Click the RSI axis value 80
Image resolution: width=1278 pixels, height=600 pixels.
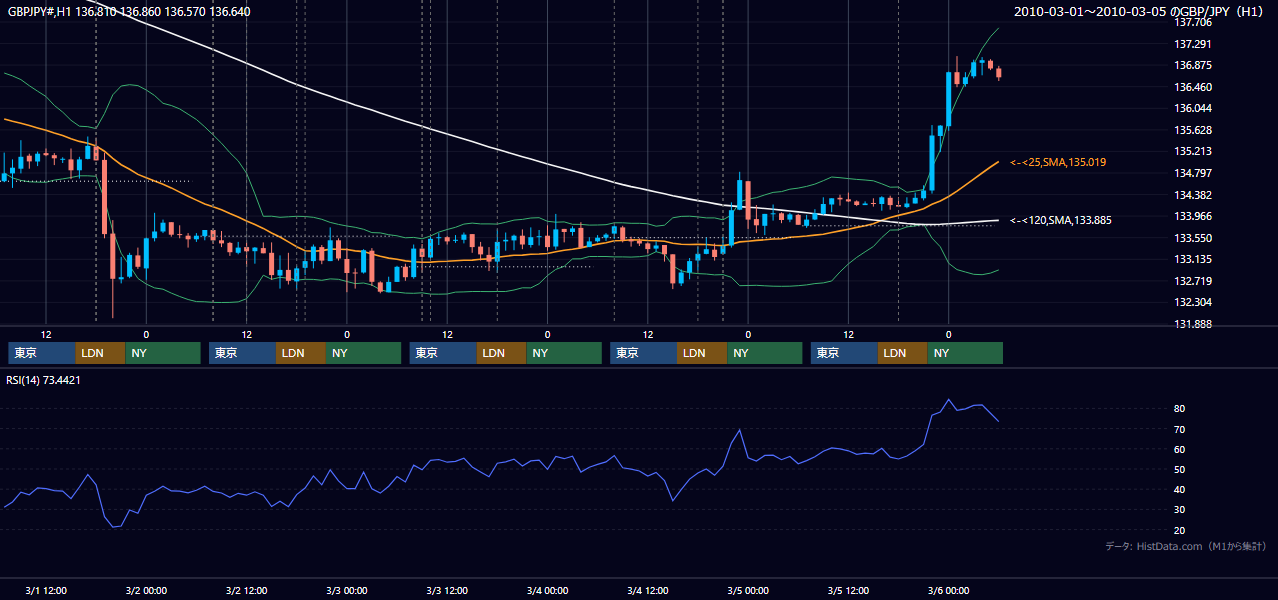1180,409
